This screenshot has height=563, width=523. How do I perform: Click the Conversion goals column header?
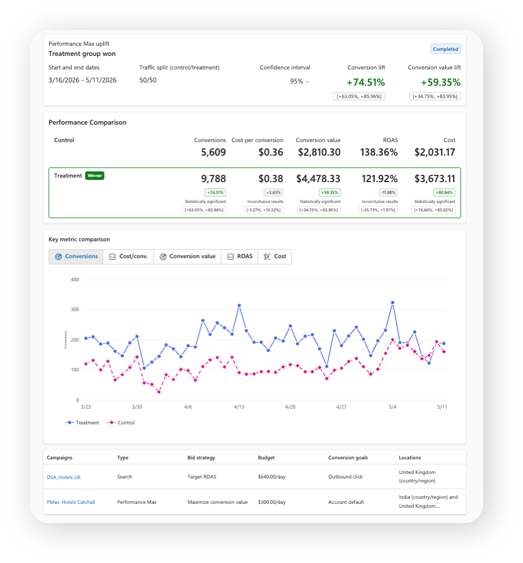coord(348,458)
